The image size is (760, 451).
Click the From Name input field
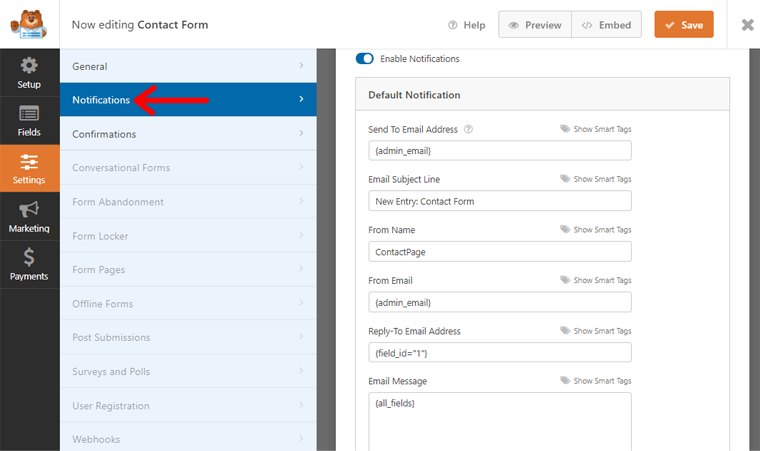tap(500, 251)
